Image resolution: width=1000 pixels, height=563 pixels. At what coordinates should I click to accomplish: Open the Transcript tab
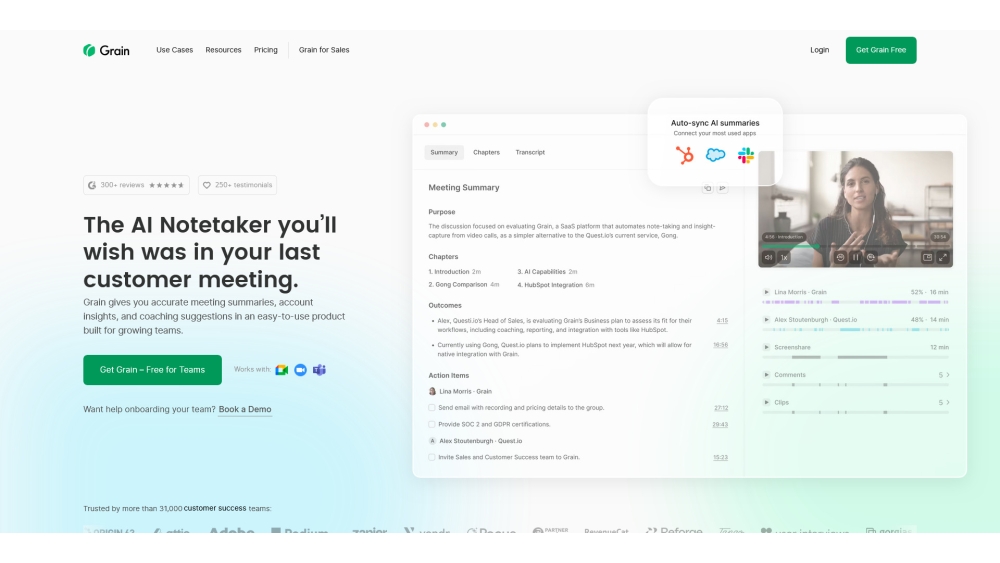(x=530, y=153)
